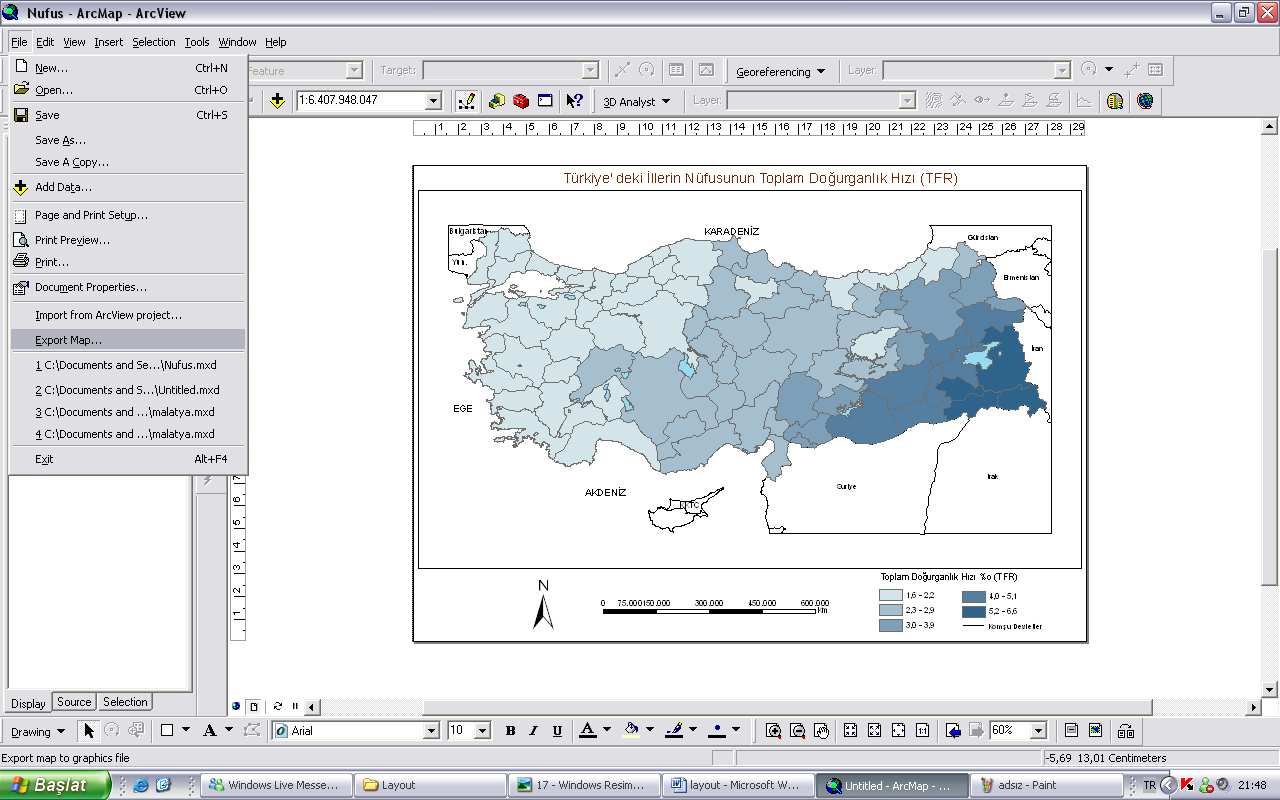Viewport: 1280px width, 800px height.
Task: Open the Georeferencing dropdown menu
Action: pos(780,71)
